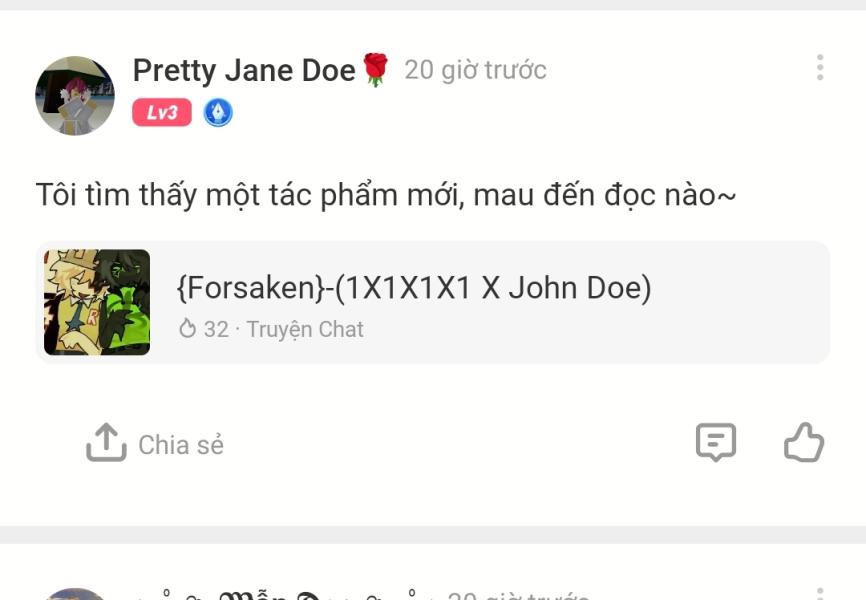Tap the share upload arrow icon
Image resolution: width=866 pixels, height=600 pixels.
[x=107, y=442]
